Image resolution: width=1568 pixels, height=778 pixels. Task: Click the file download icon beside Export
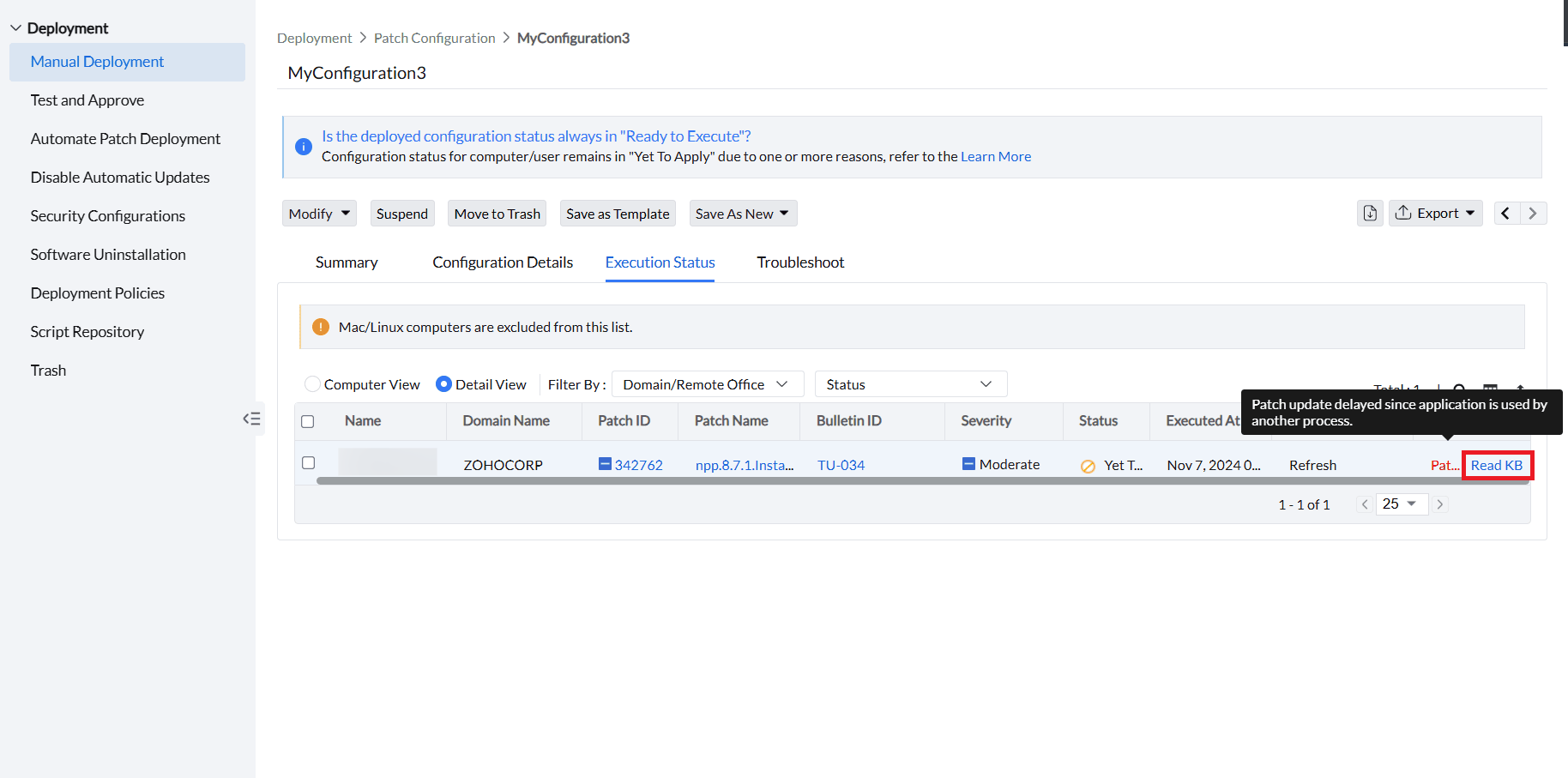(x=1370, y=213)
